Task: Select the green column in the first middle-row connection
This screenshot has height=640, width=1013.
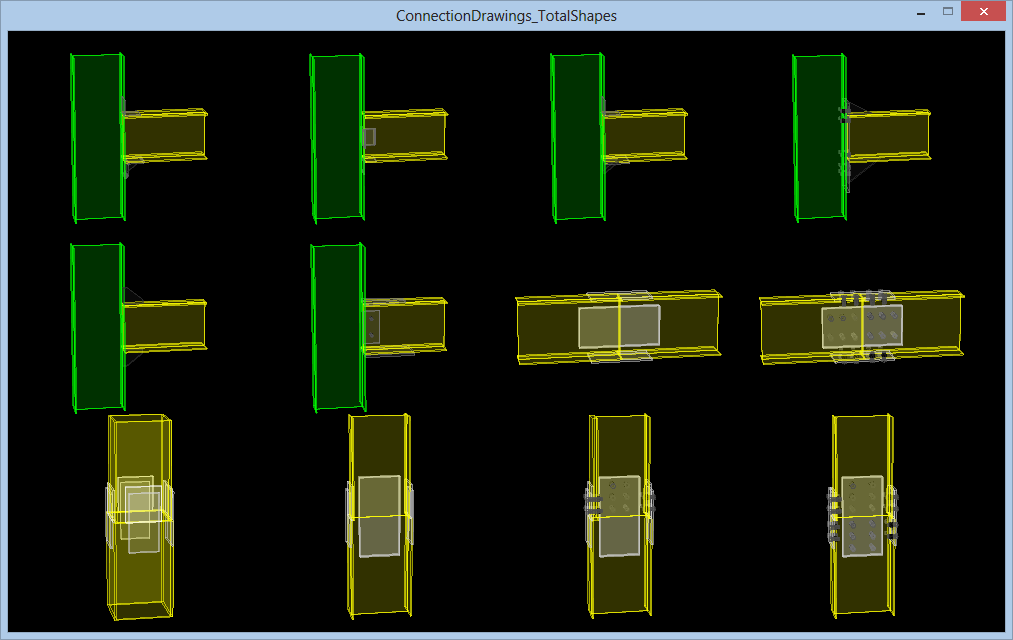Action: click(96, 326)
